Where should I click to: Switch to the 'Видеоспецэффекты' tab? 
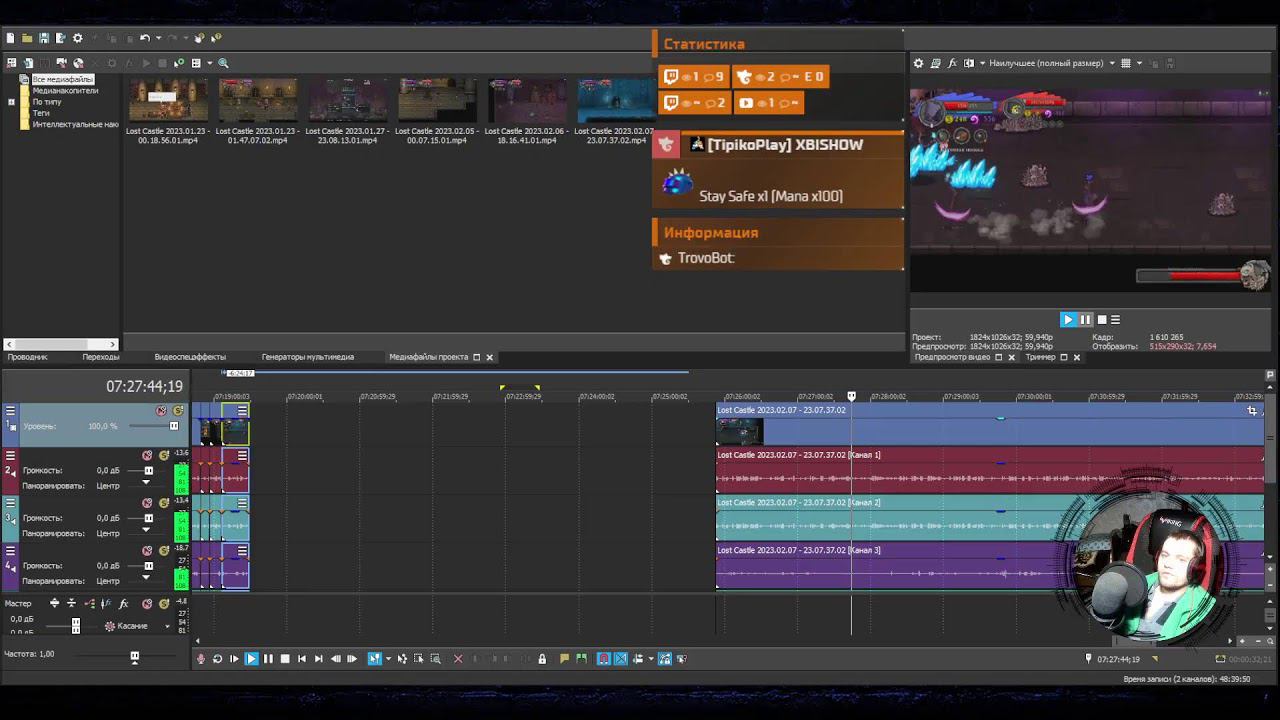point(190,357)
